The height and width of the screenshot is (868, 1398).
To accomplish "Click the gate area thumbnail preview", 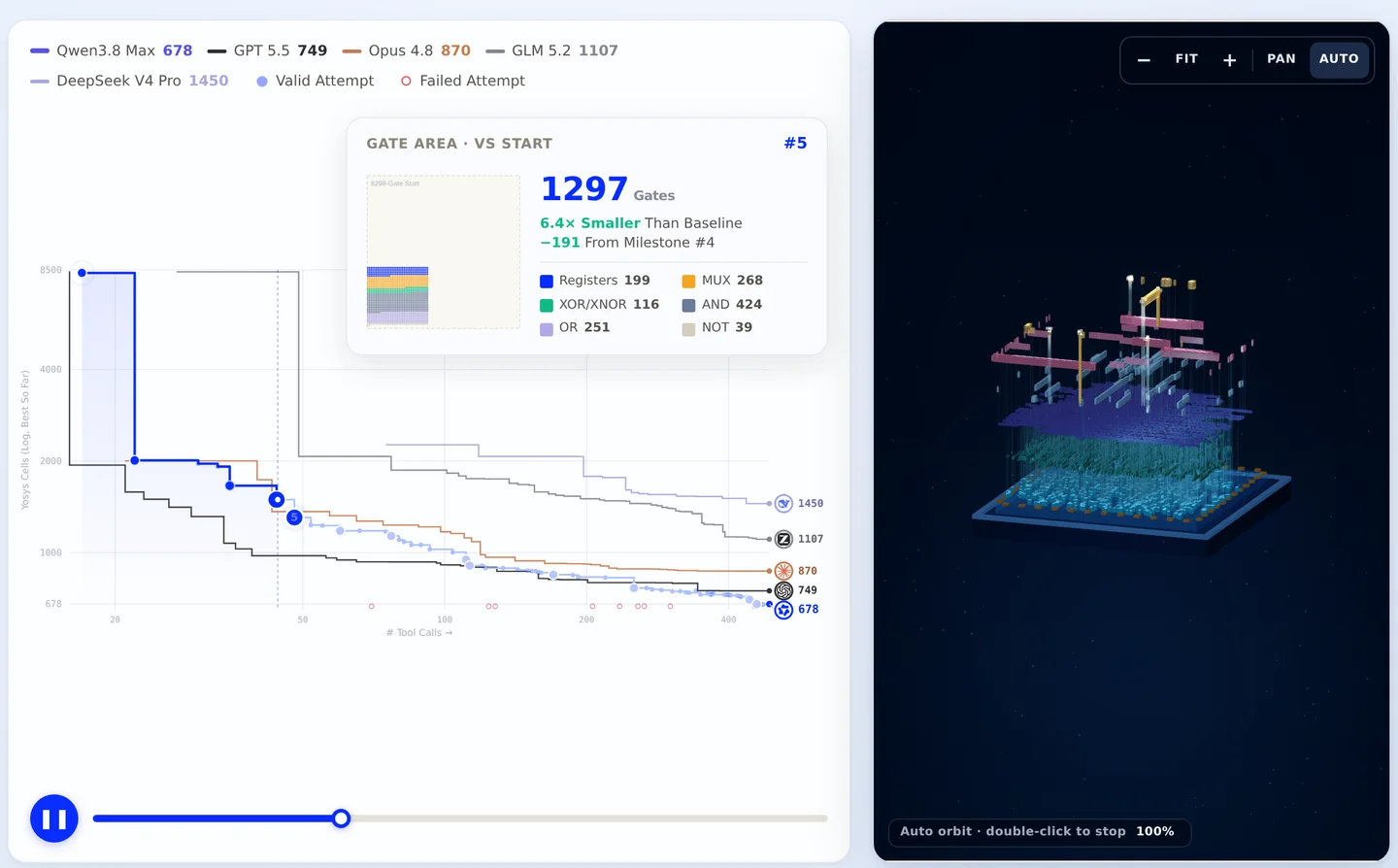I will (444, 251).
